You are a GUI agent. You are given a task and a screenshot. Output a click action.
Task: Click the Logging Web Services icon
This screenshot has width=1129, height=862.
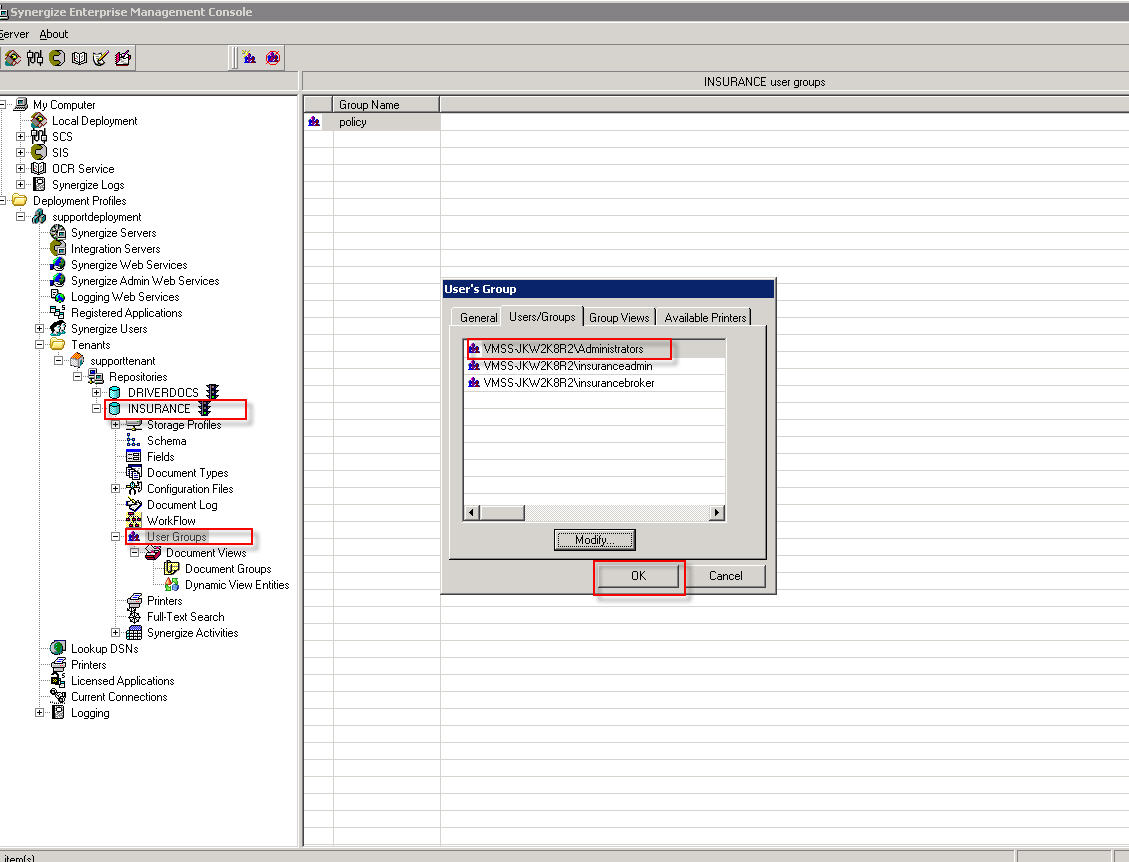(58, 296)
